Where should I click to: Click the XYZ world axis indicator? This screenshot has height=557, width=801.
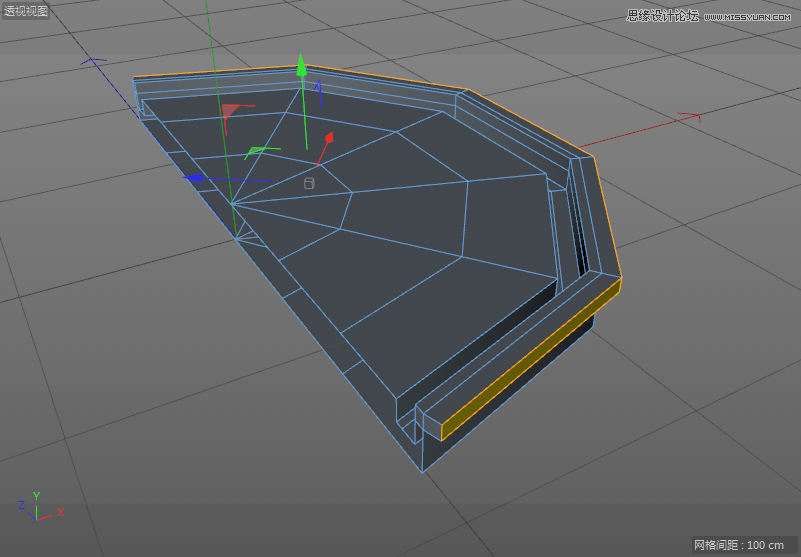[x=39, y=507]
